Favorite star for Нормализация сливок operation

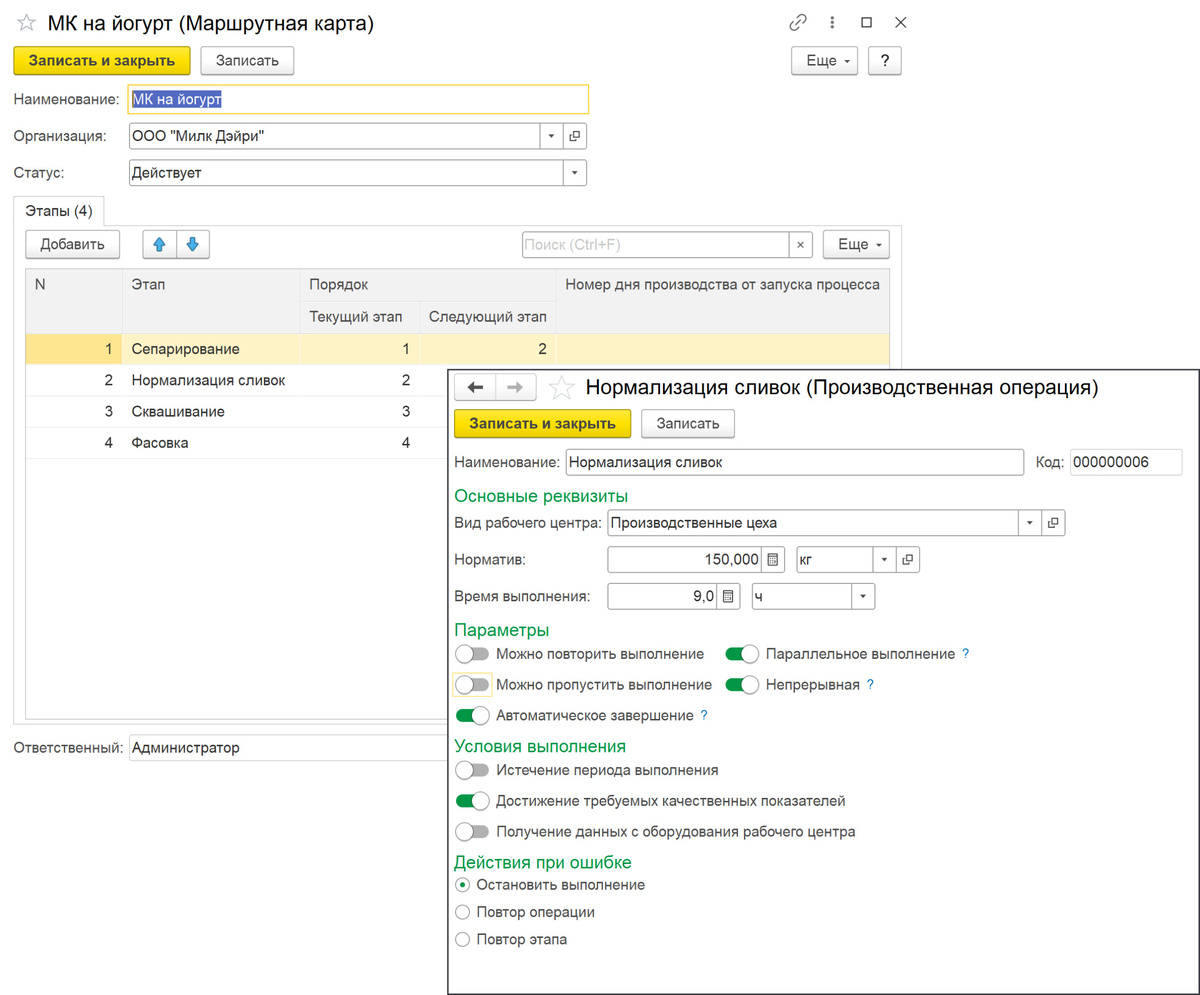point(562,387)
